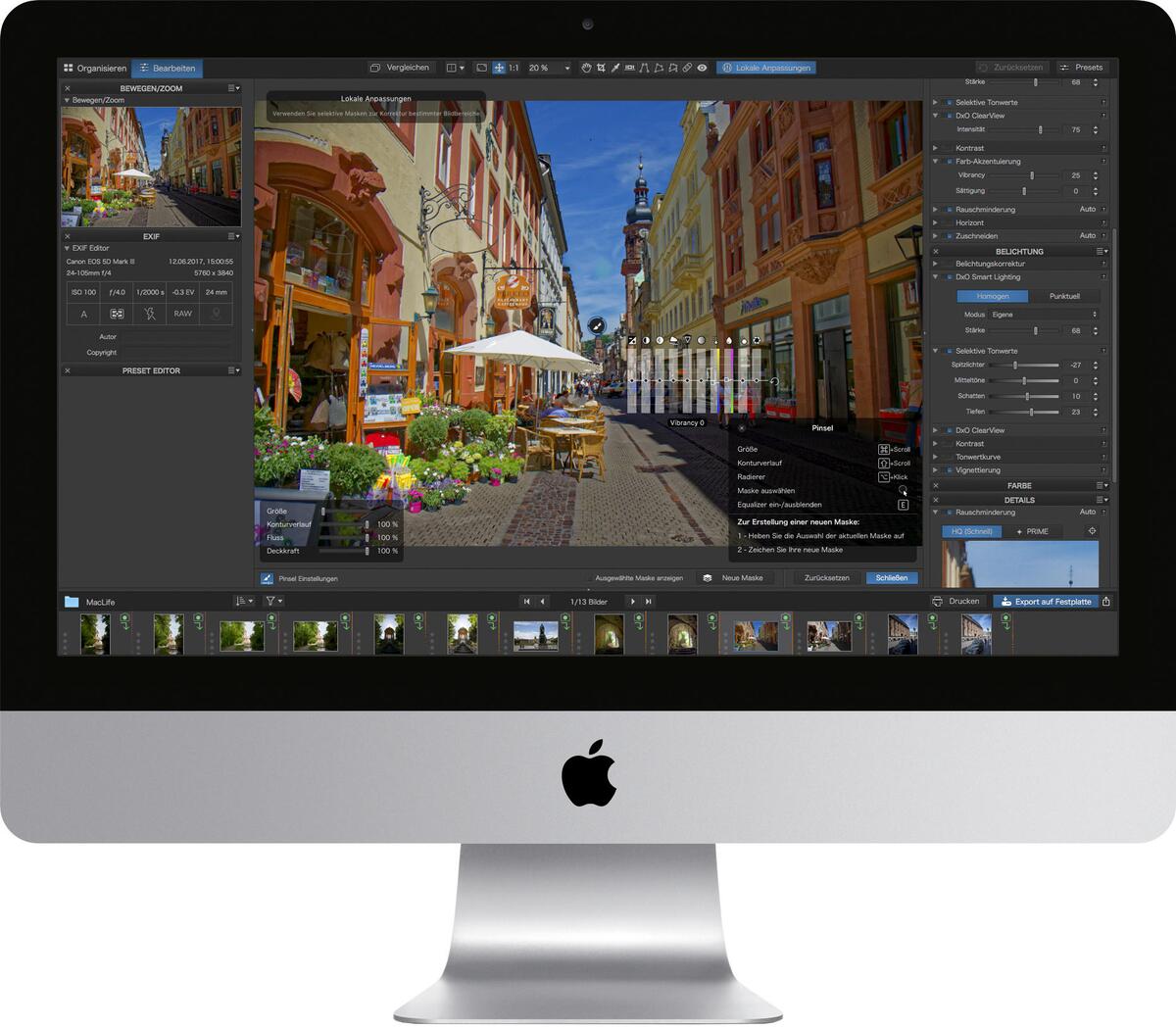This screenshot has width=1176, height=1029.
Task: Click the Schließen button
Action: click(890, 578)
